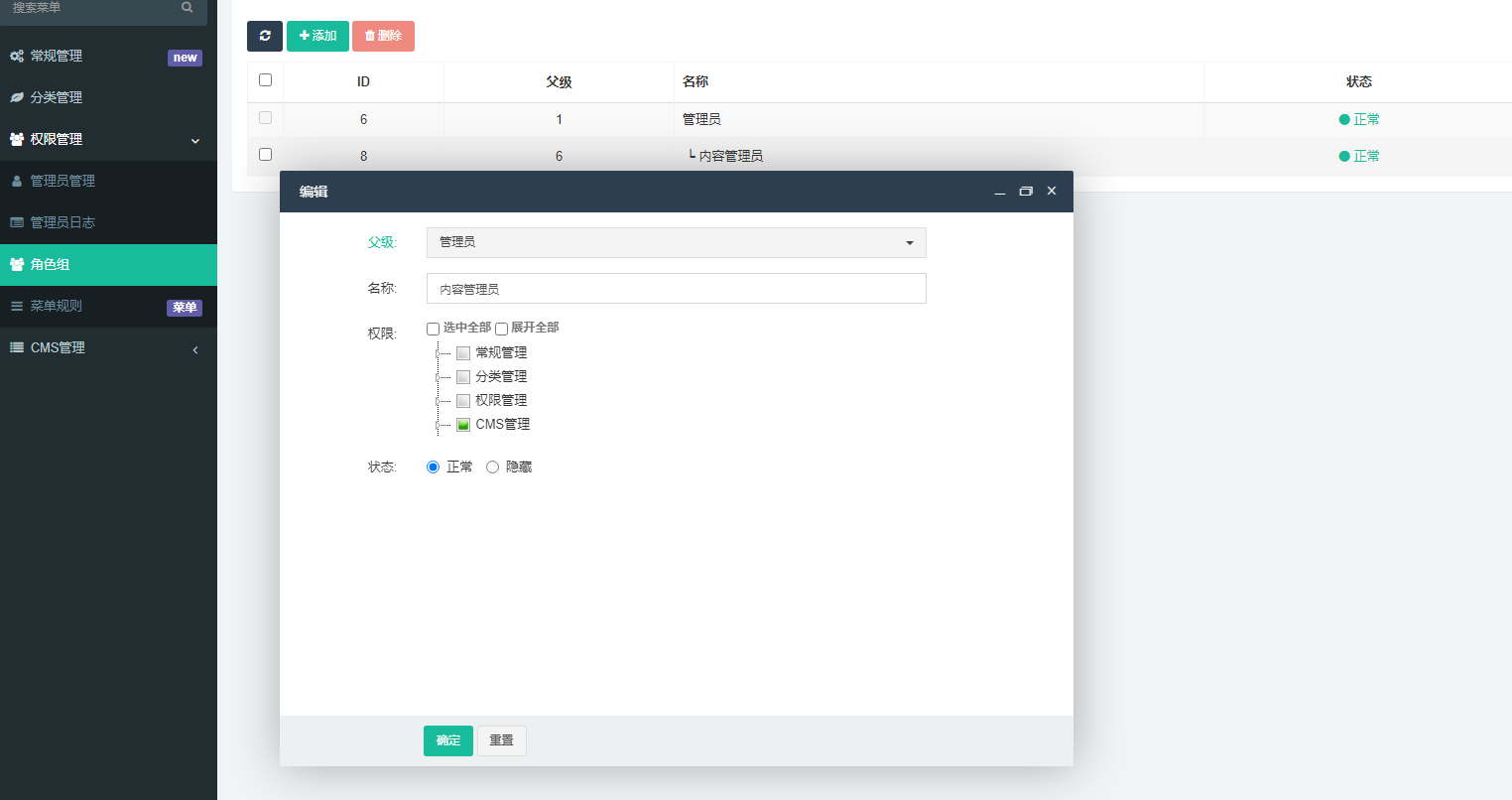Click the list icon beside 管理员日志
Screen dimensions: 1512x800
[x=17, y=222]
